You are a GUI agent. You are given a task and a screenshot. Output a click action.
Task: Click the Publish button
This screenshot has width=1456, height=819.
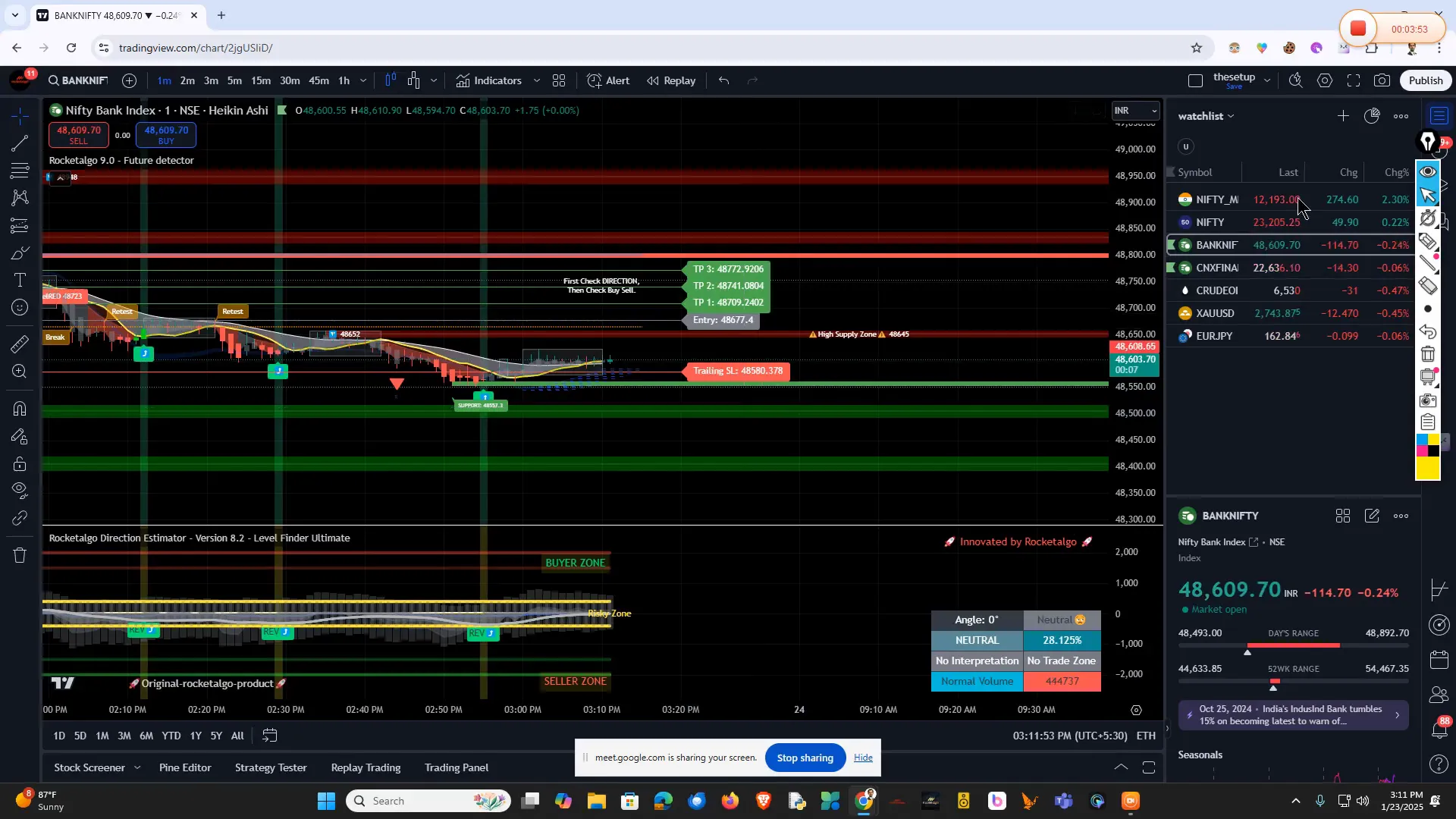pyautogui.click(x=1425, y=80)
